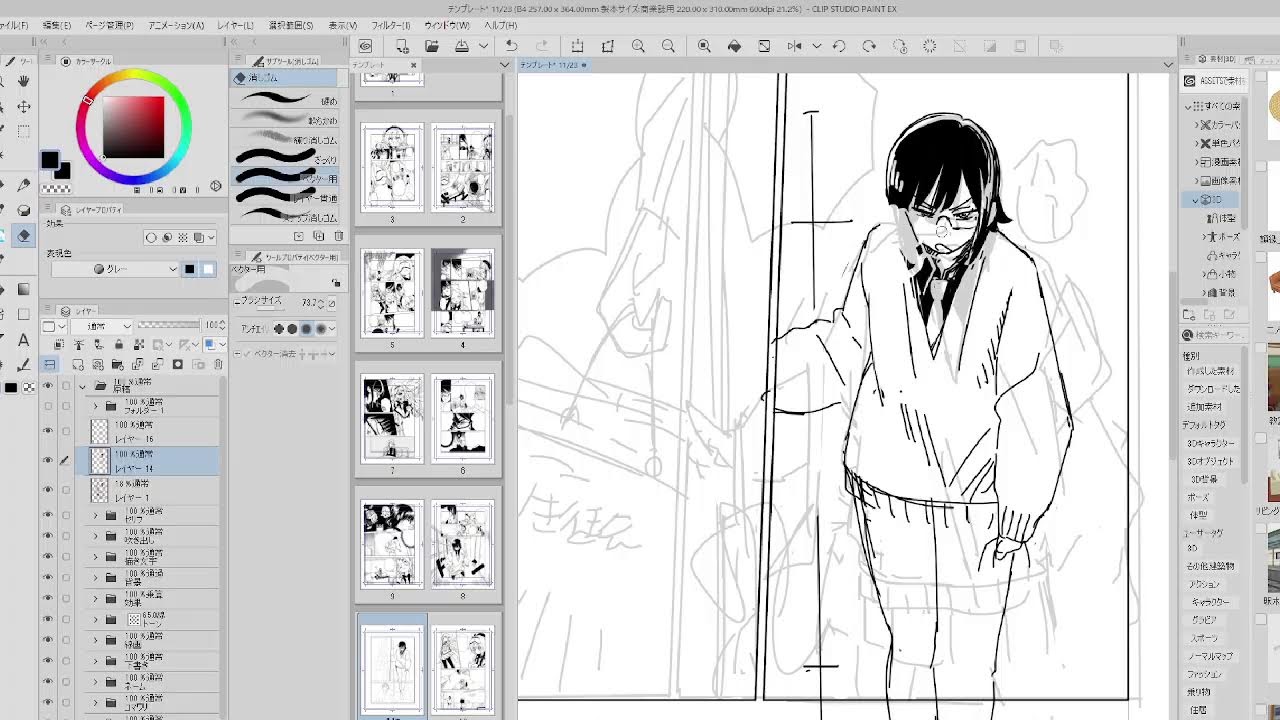The image size is (1280, 720).
Task: Open the フィルター(I) menu
Action: click(391, 25)
